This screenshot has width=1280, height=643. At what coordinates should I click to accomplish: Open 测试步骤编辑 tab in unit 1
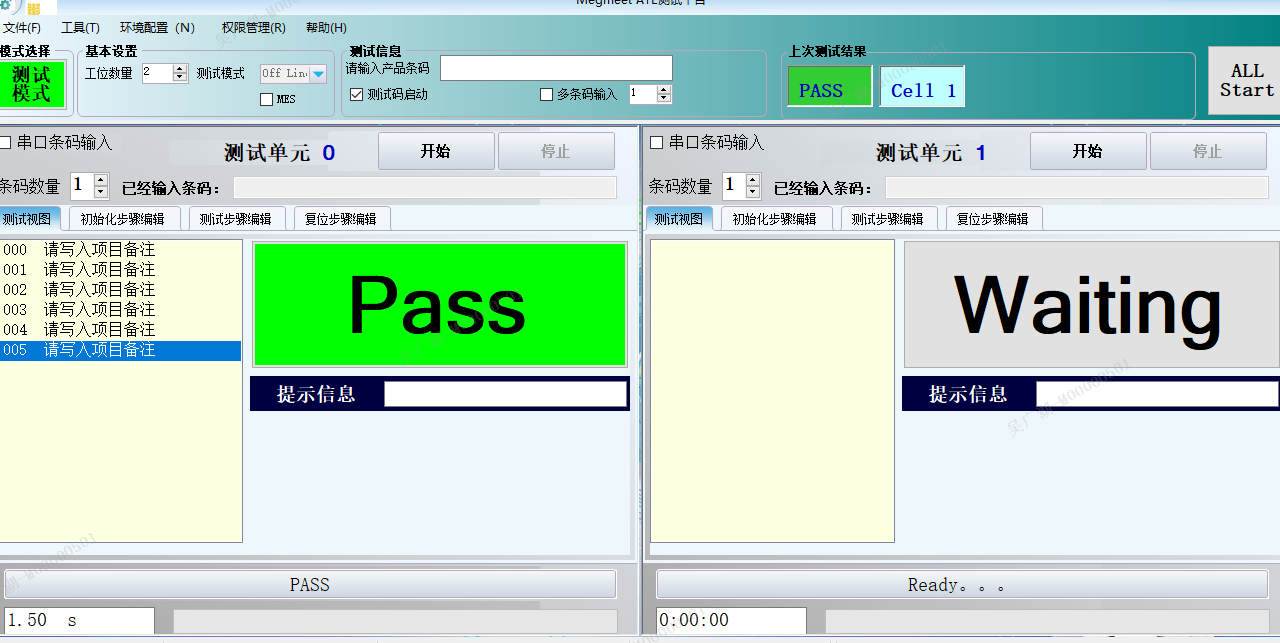tap(889, 219)
